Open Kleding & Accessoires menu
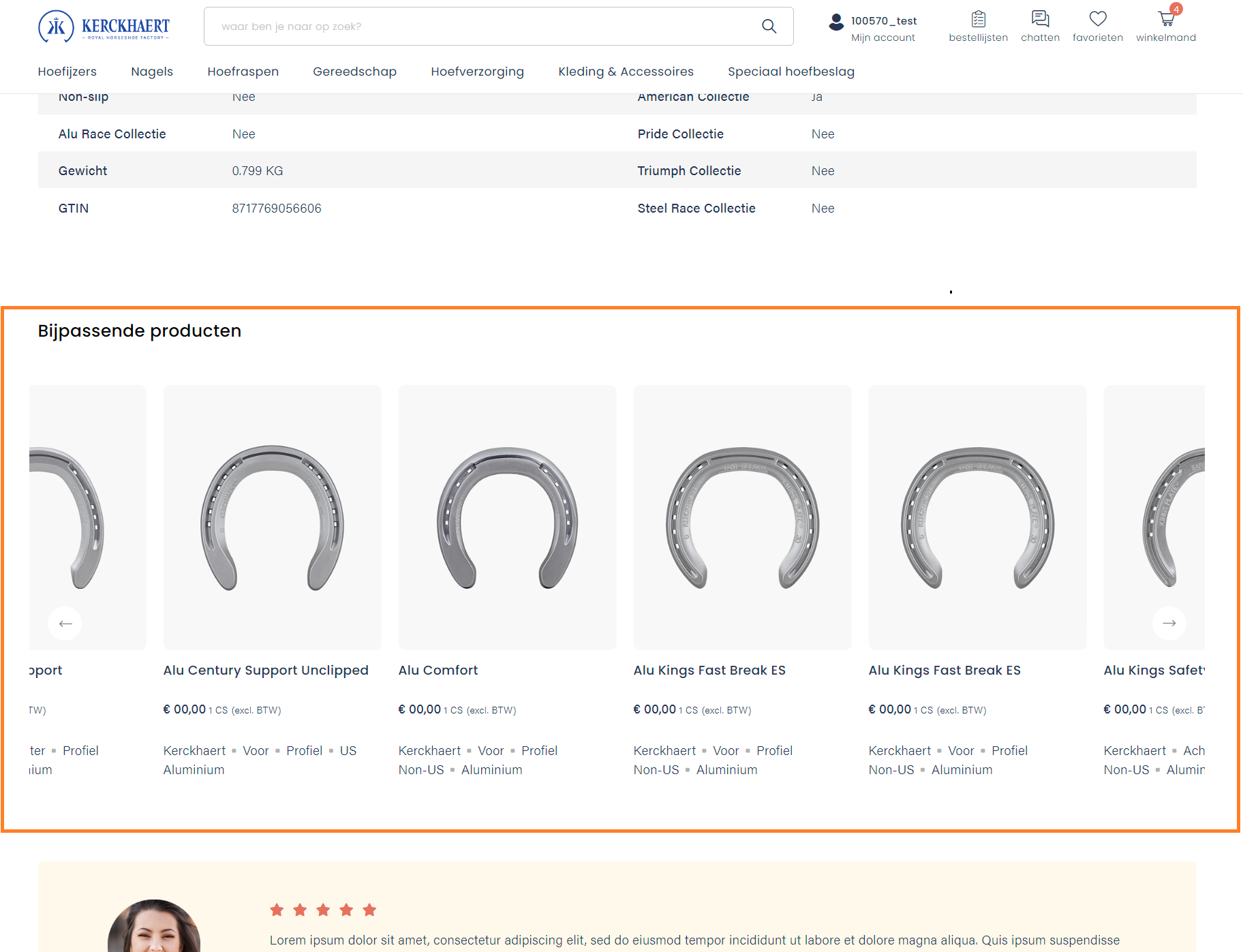 pos(626,72)
